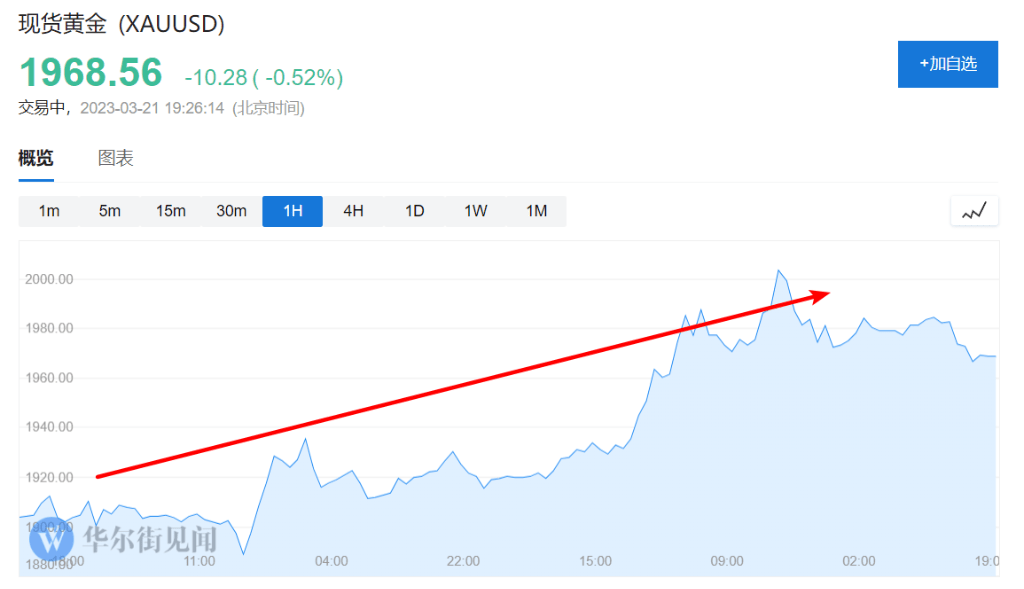This screenshot has height=589, width=1024.
Task: Click the 2000.00 price axis label
Action: 49,279
